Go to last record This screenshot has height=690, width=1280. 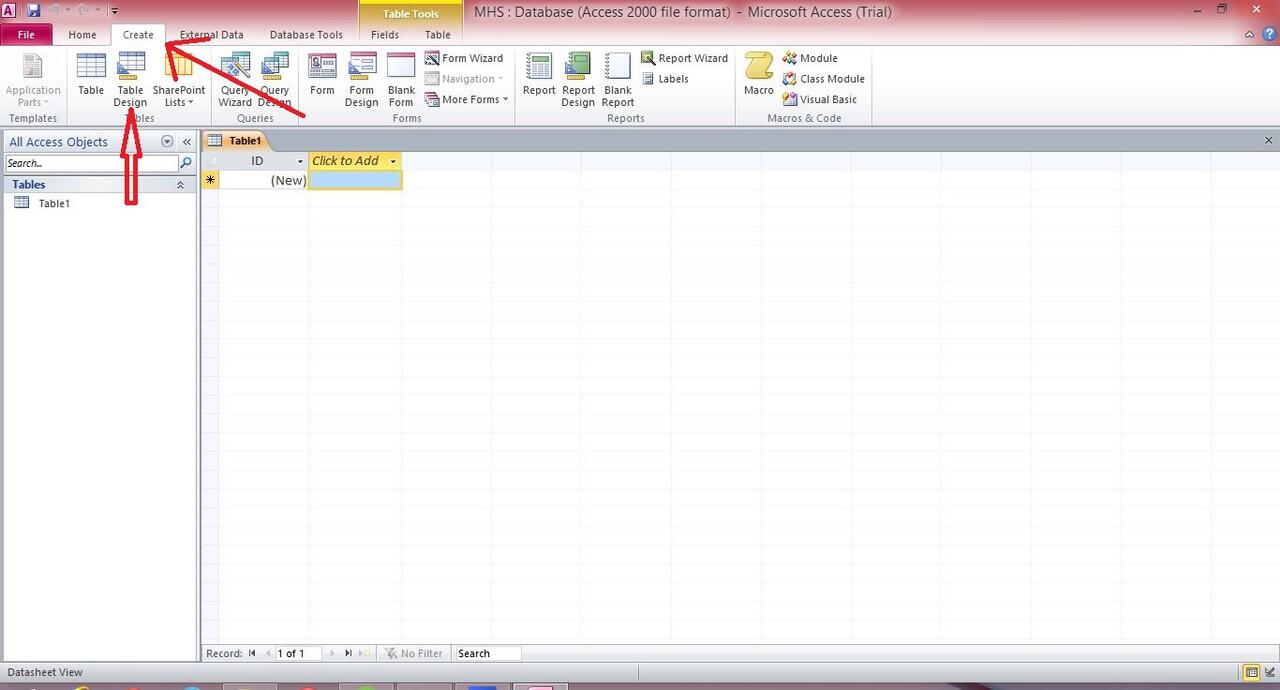[x=348, y=653]
